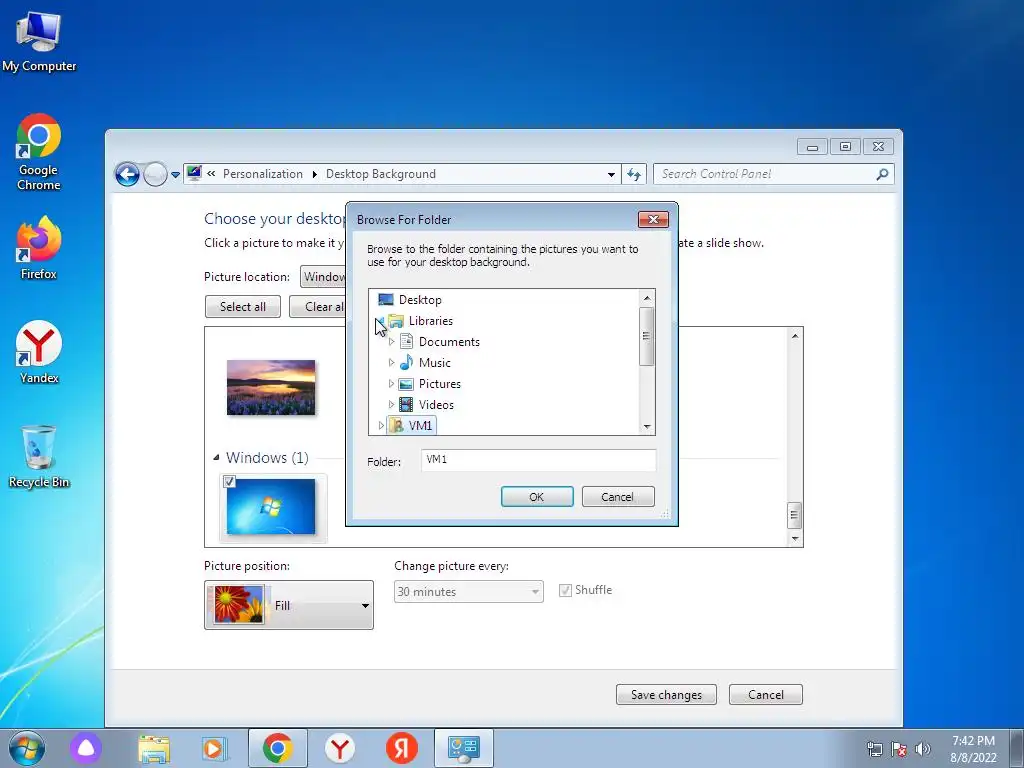Click folder tree scrollbar up arrow
Viewport: 1024px width, 768px height.
click(647, 298)
